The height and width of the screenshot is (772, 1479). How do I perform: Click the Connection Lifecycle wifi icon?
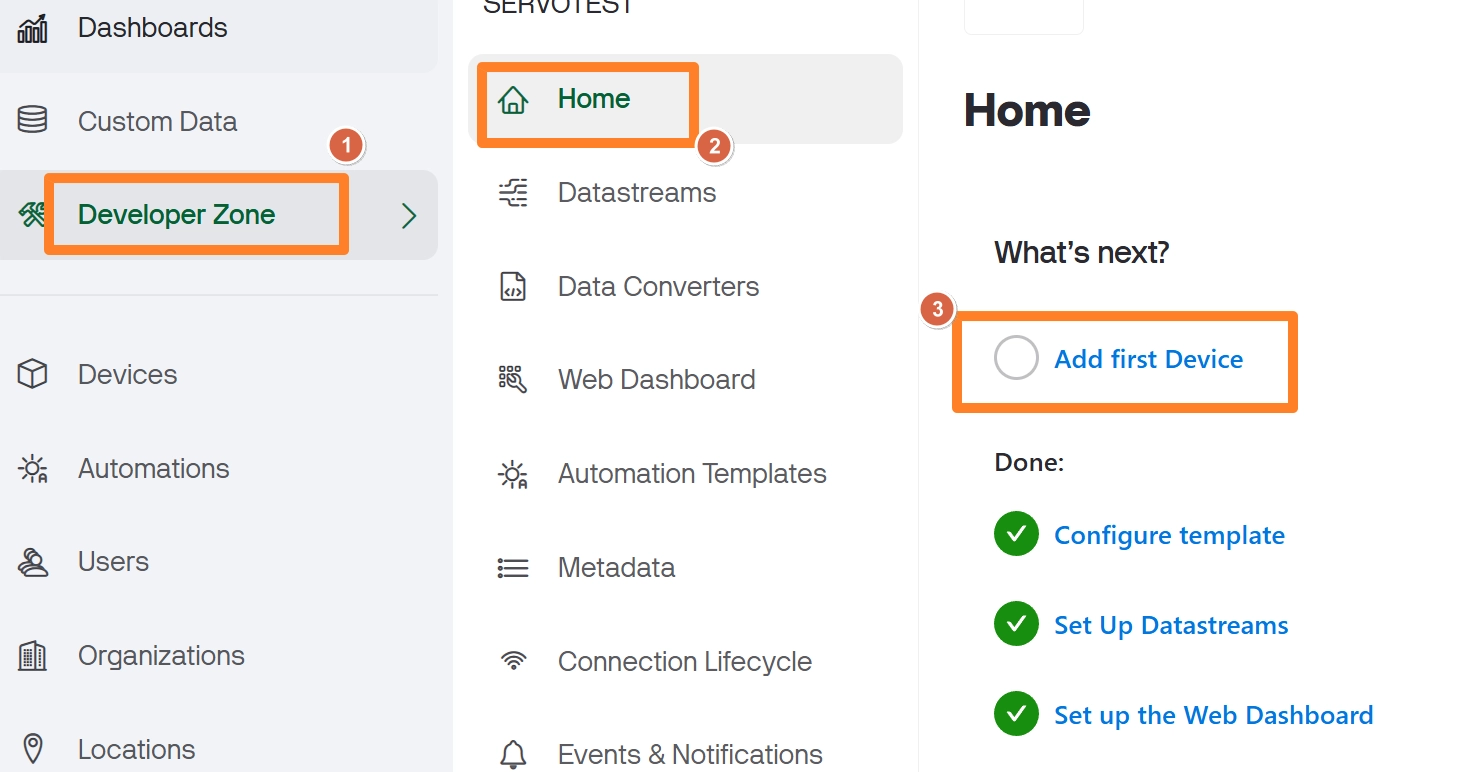point(513,661)
